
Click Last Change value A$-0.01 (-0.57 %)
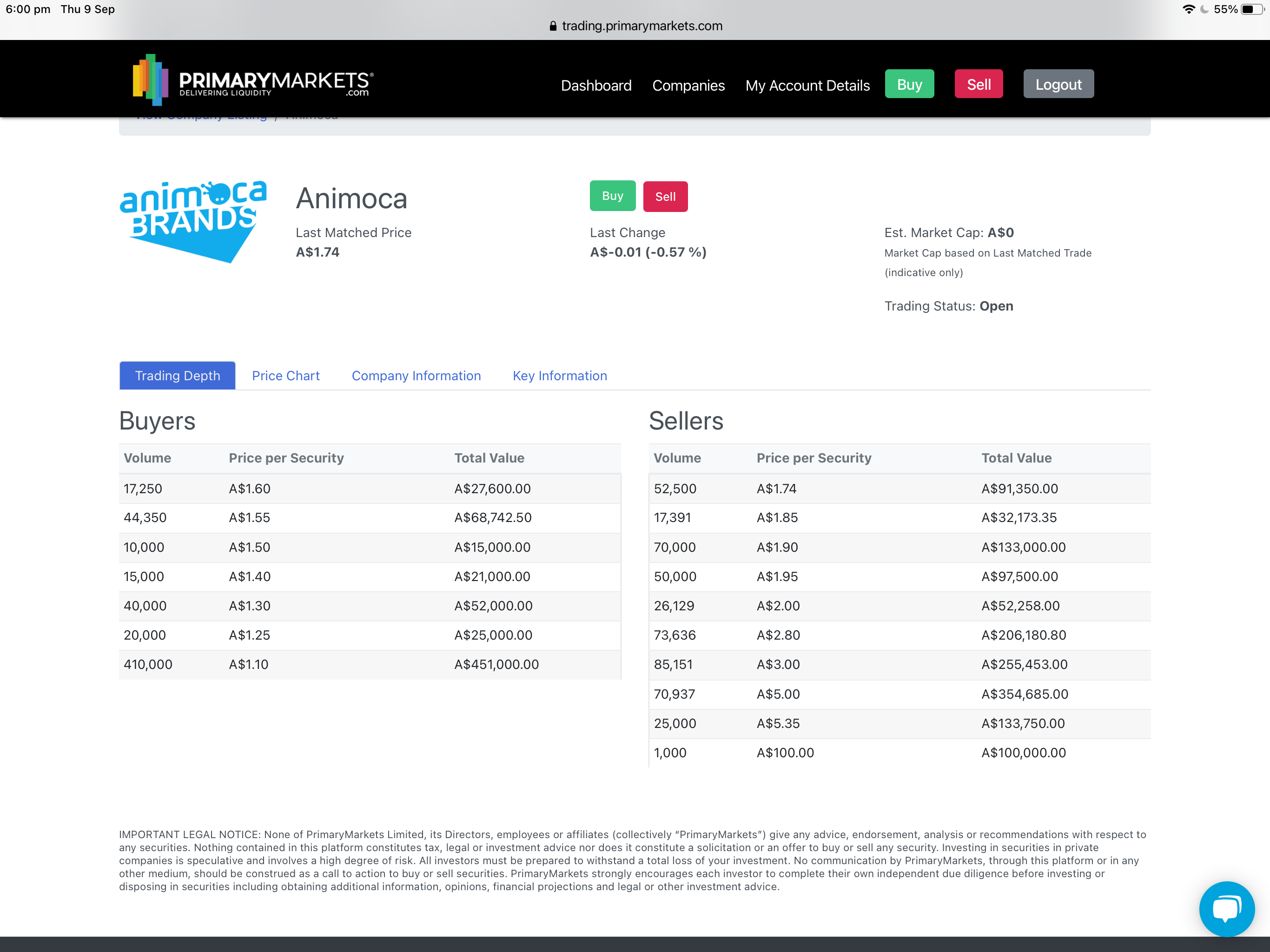pyautogui.click(x=648, y=252)
